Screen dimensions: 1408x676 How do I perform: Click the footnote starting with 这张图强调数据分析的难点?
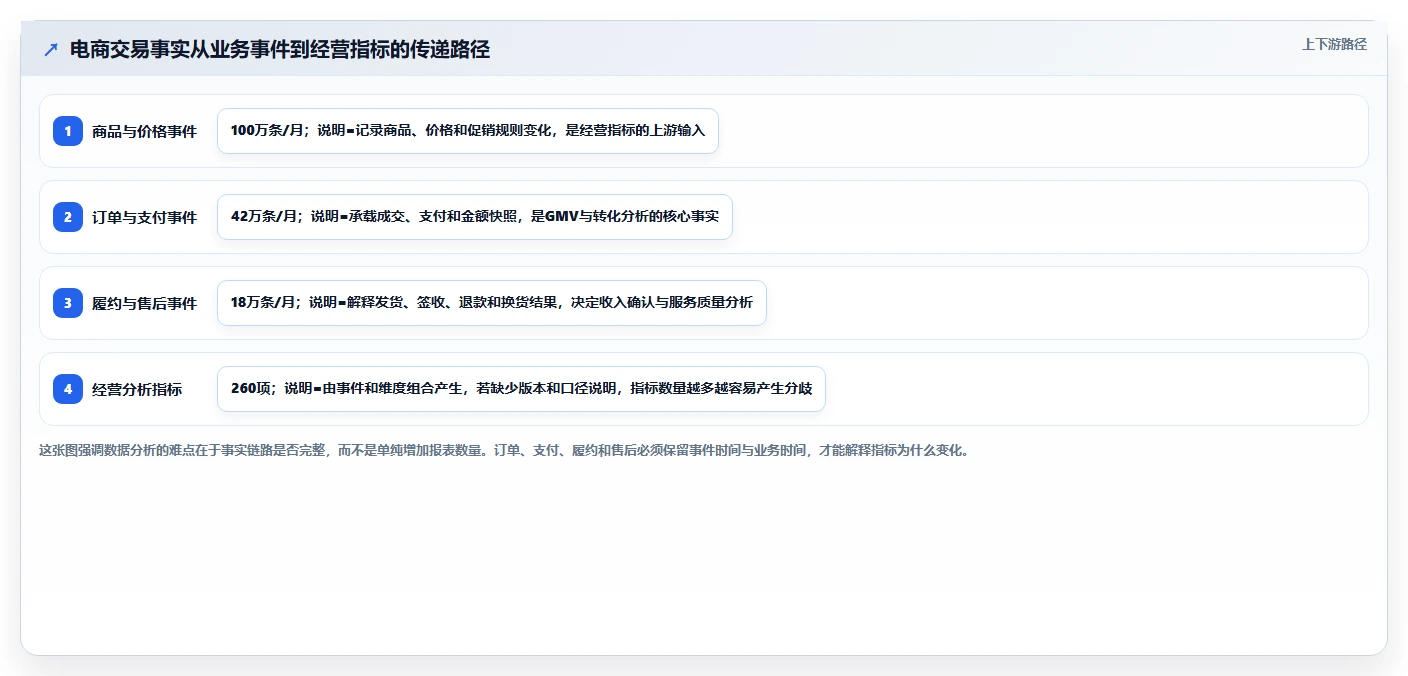(504, 451)
